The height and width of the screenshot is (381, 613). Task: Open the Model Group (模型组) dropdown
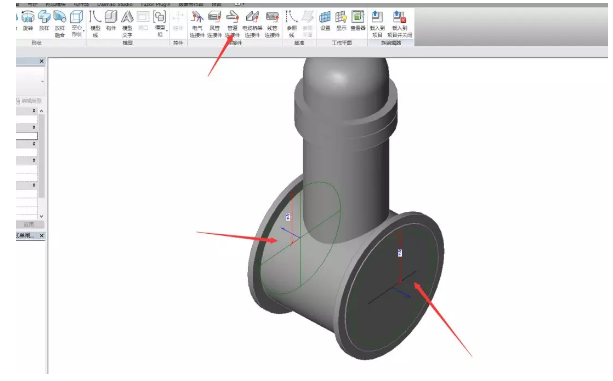pyautogui.click(x=160, y=24)
